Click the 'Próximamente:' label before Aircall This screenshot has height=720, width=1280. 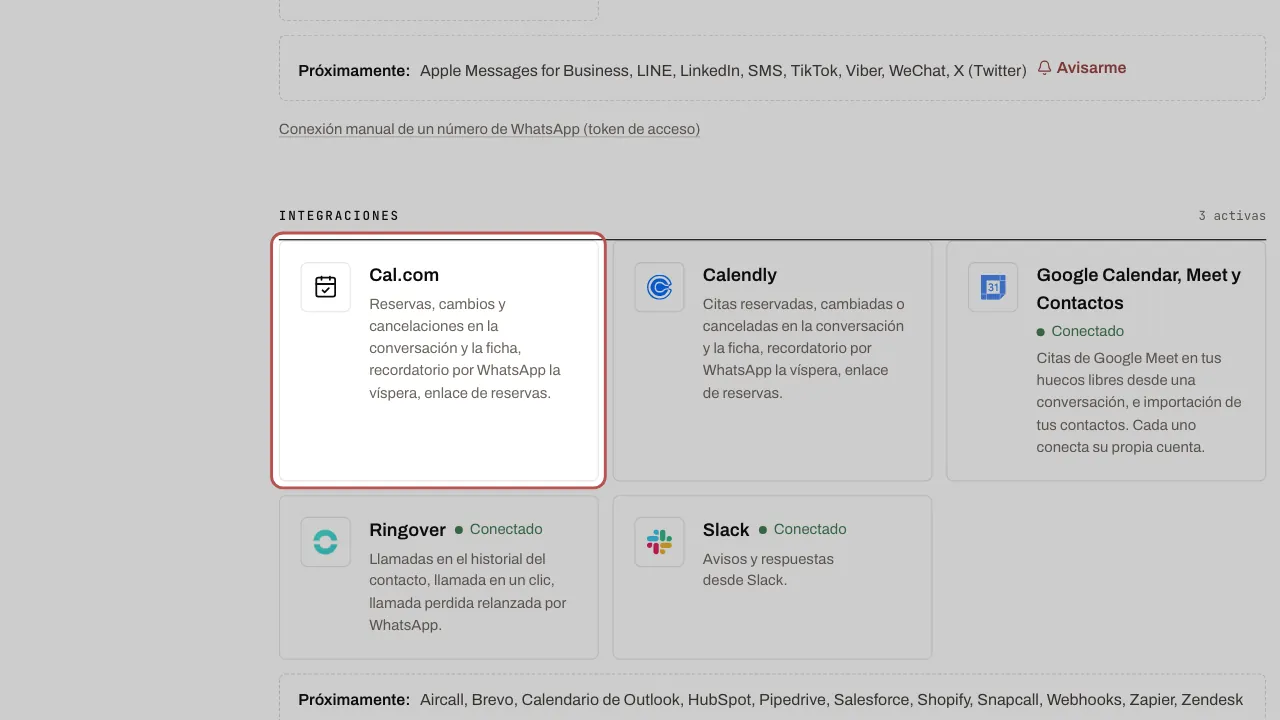pos(354,700)
